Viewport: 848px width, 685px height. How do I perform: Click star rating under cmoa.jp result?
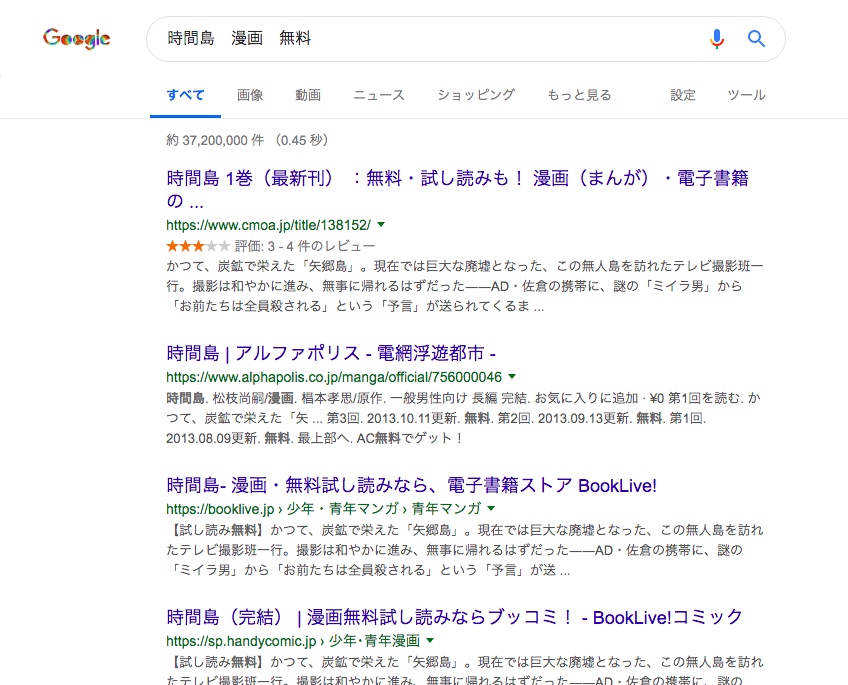[x=198, y=247]
